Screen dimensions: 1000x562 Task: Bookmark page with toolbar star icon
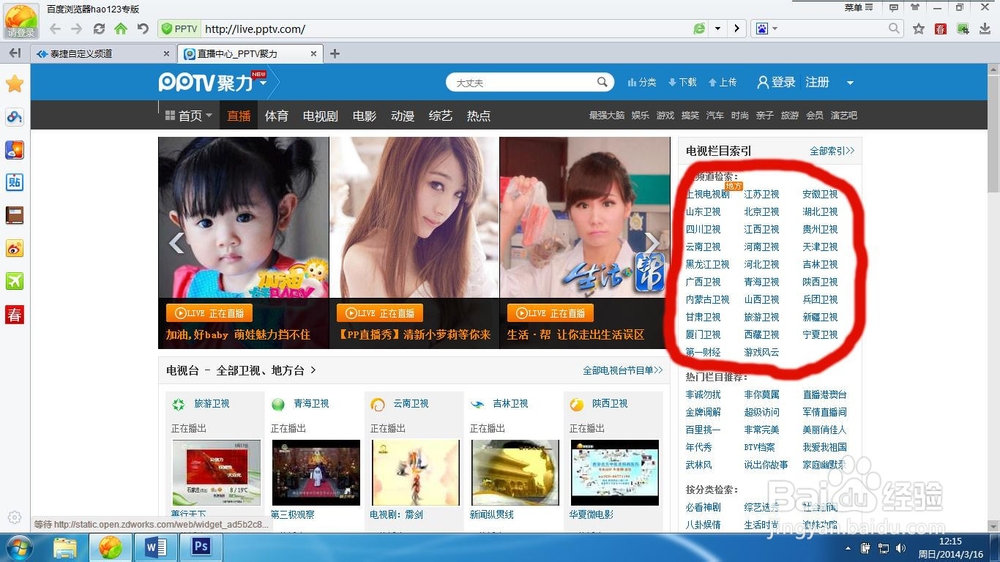(x=918, y=29)
